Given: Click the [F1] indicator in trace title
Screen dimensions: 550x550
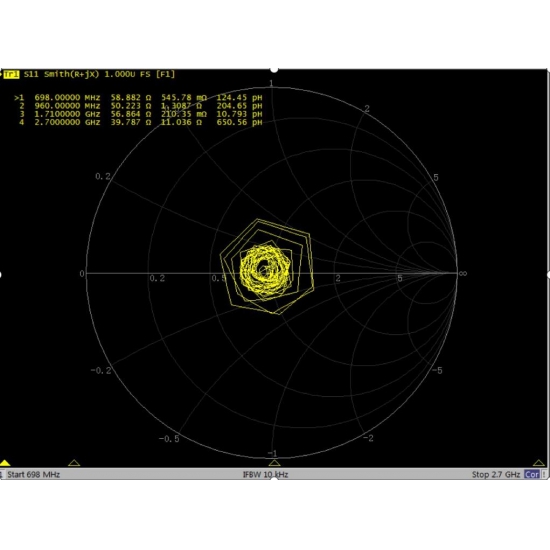Looking at the screenshot, I should (165, 74).
